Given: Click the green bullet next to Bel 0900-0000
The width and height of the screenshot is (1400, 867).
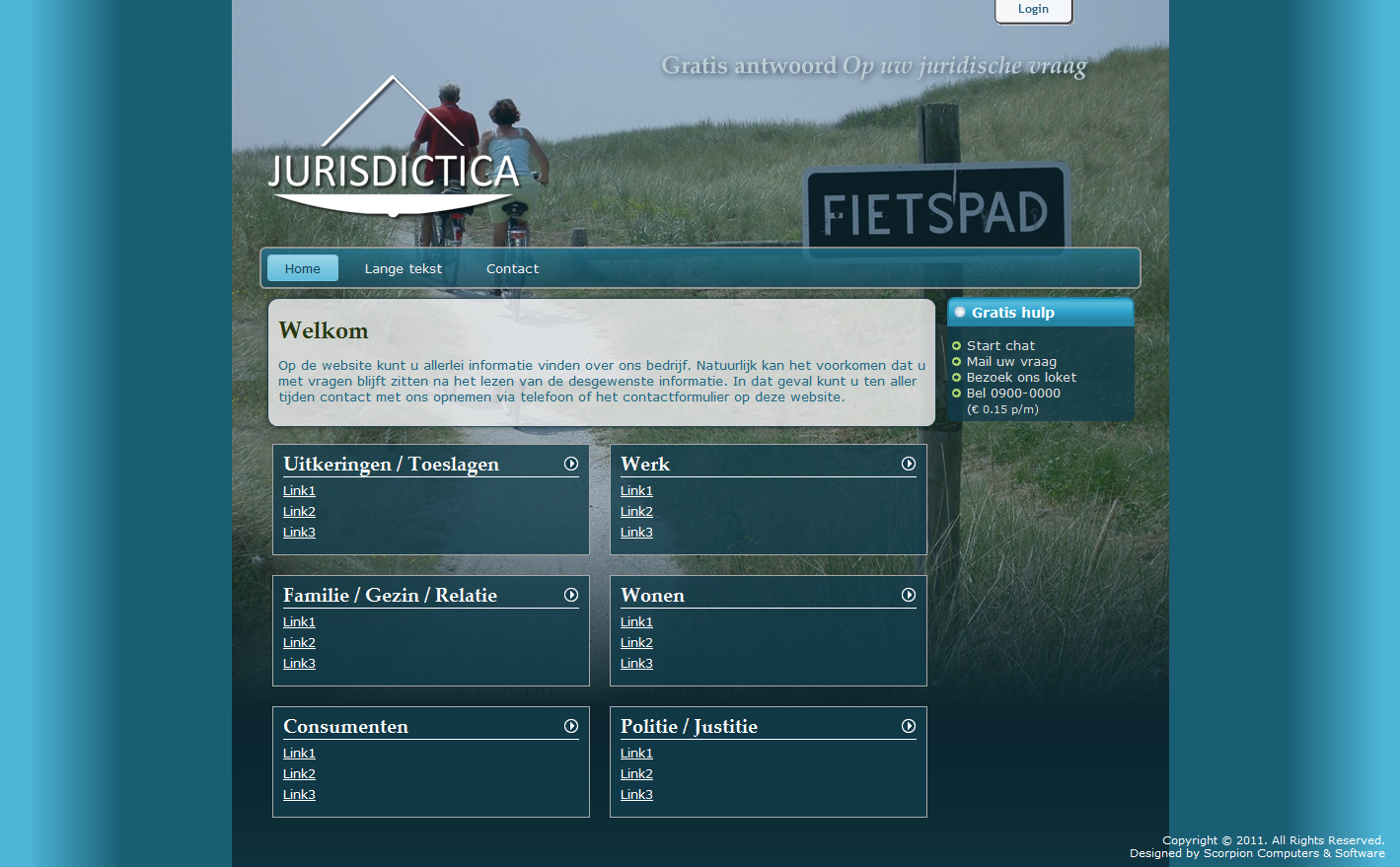Looking at the screenshot, I should (956, 394).
